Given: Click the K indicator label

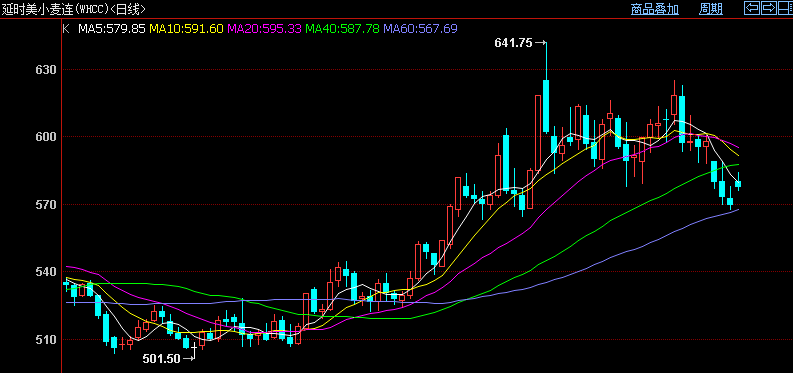Looking at the screenshot, I should 65,29.
